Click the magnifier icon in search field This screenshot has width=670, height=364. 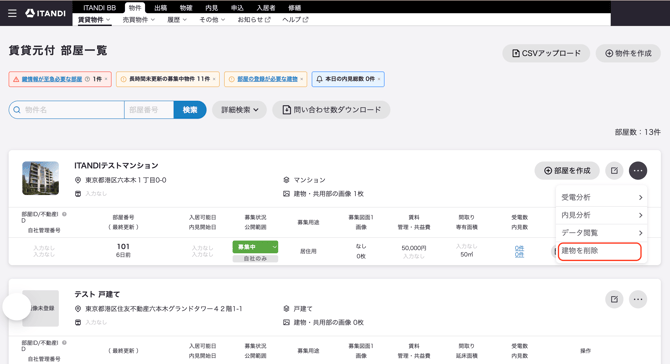tap(17, 110)
